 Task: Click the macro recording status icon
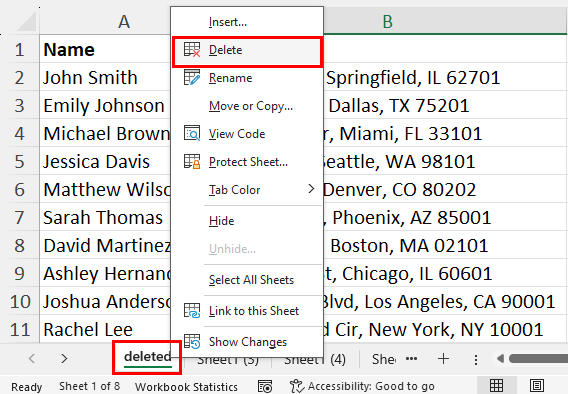(x=265, y=386)
